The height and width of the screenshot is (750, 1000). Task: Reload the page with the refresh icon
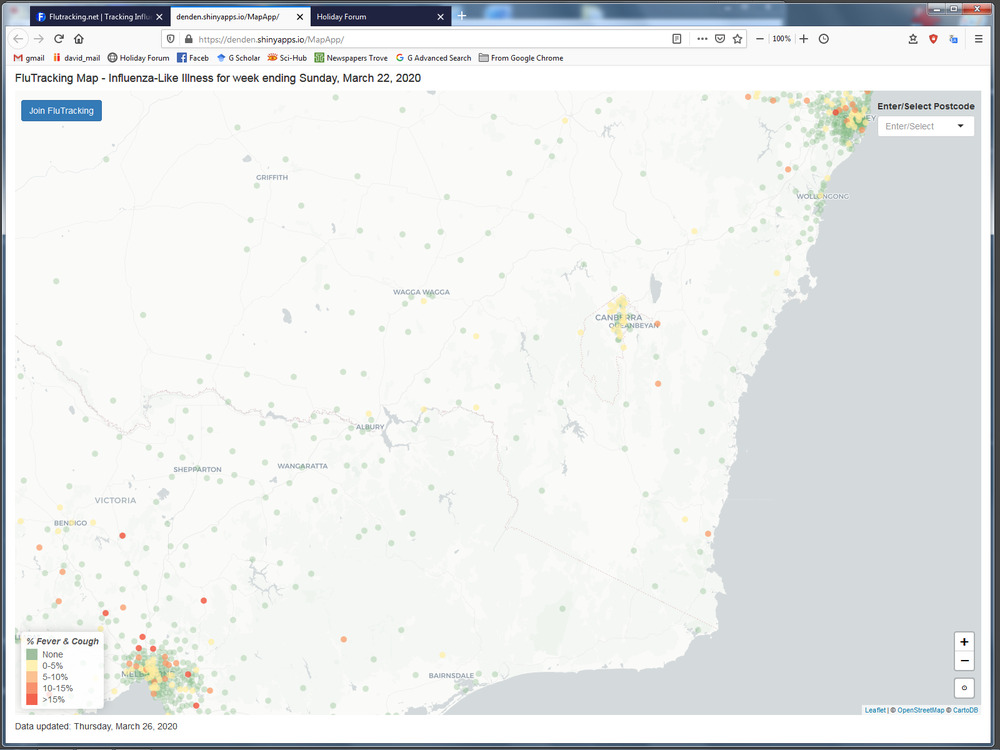pos(59,39)
